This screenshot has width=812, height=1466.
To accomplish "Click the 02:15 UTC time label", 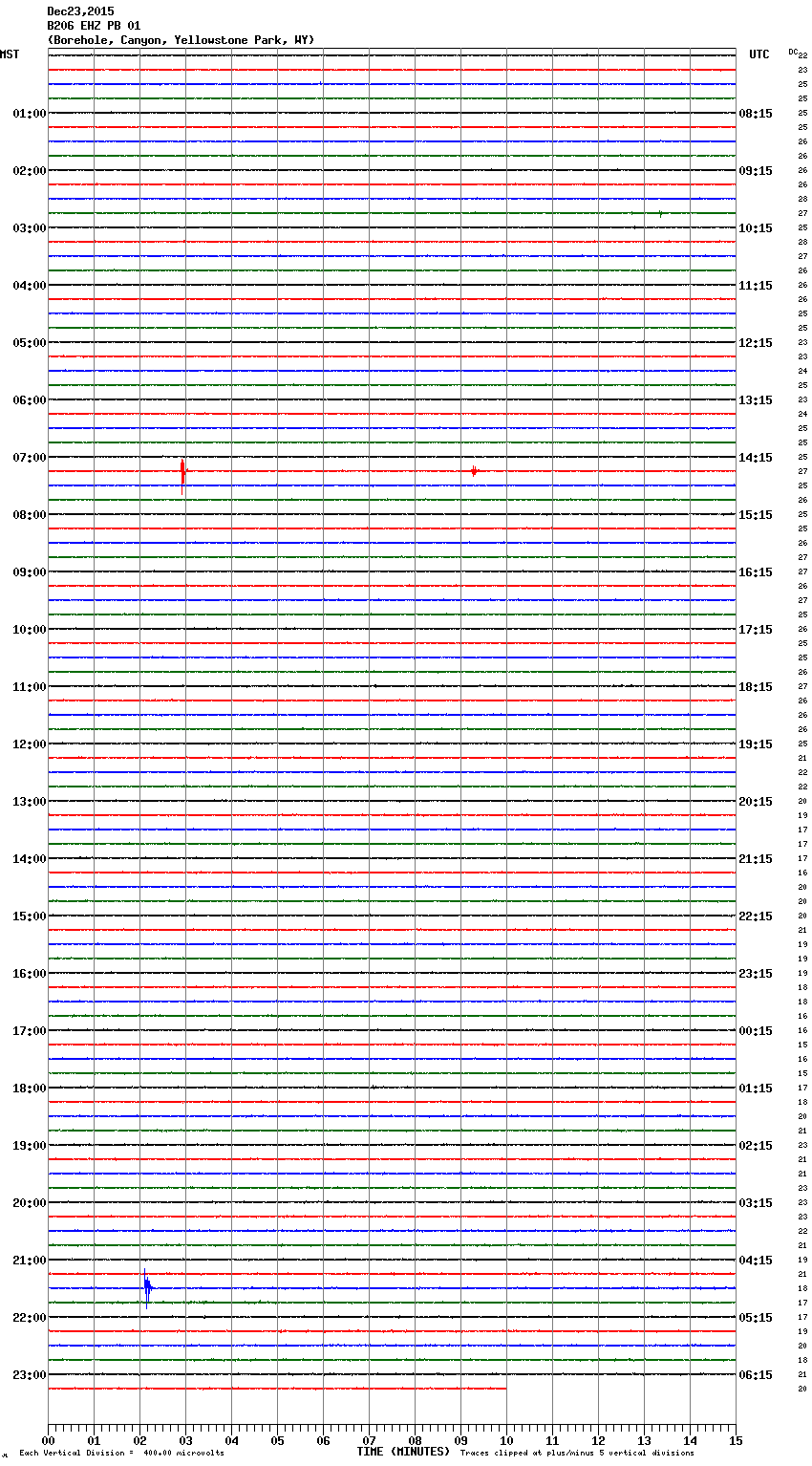I will tap(756, 1146).
